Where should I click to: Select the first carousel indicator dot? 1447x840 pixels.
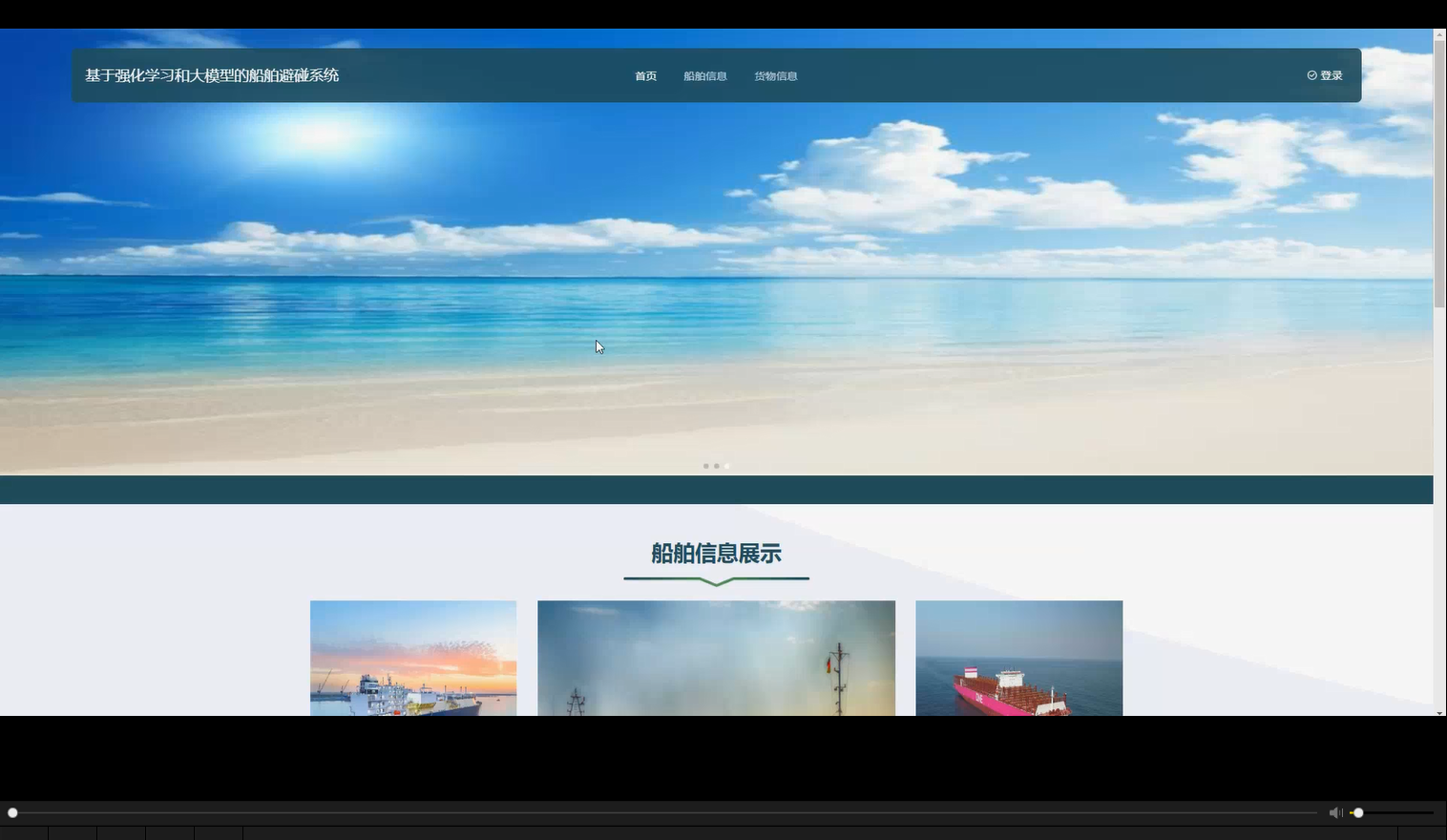pos(705,466)
